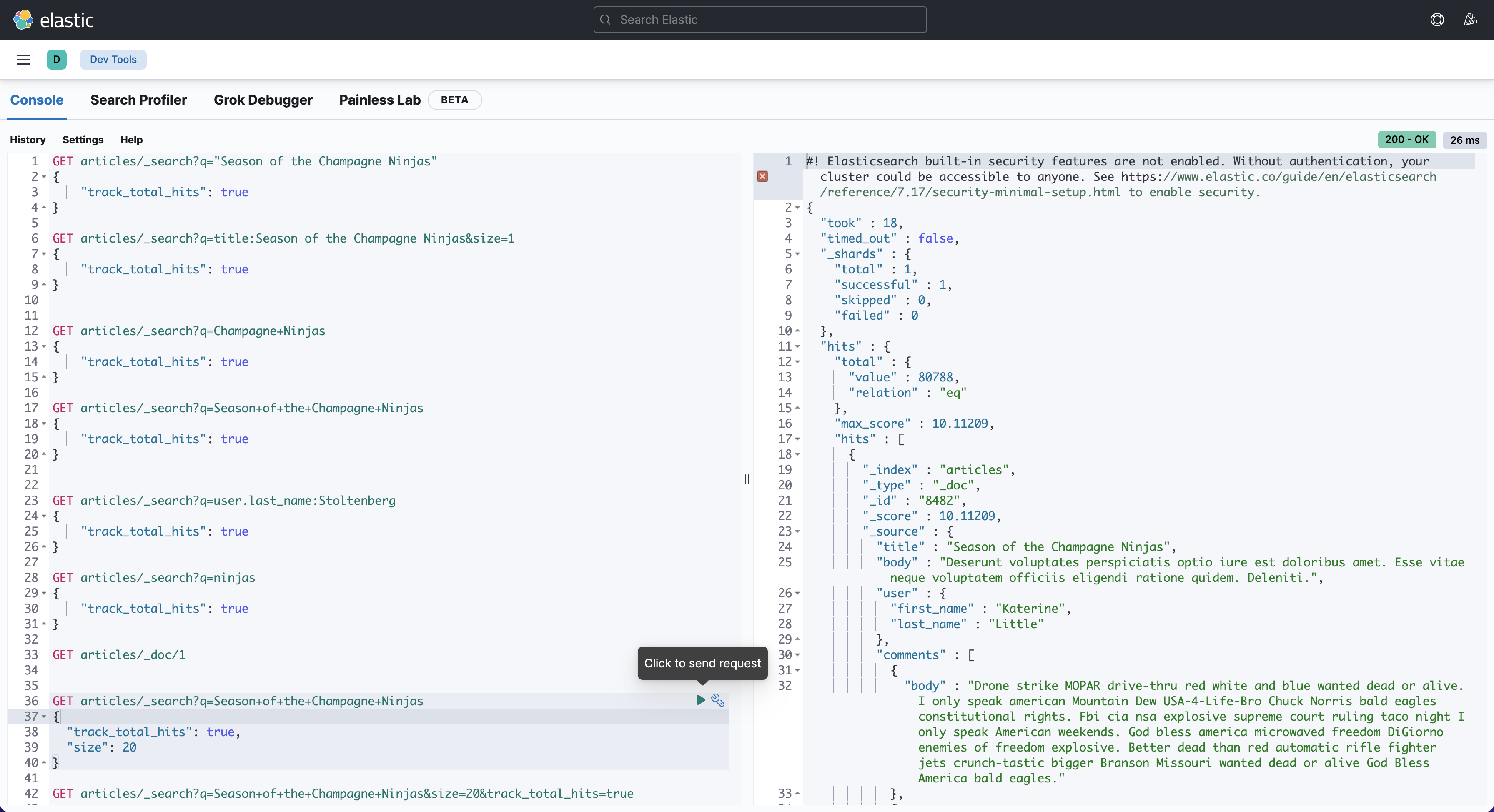1494x812 pixels.
Task: Click the line 42 request with track_total_hits=true
Action: 343,793
